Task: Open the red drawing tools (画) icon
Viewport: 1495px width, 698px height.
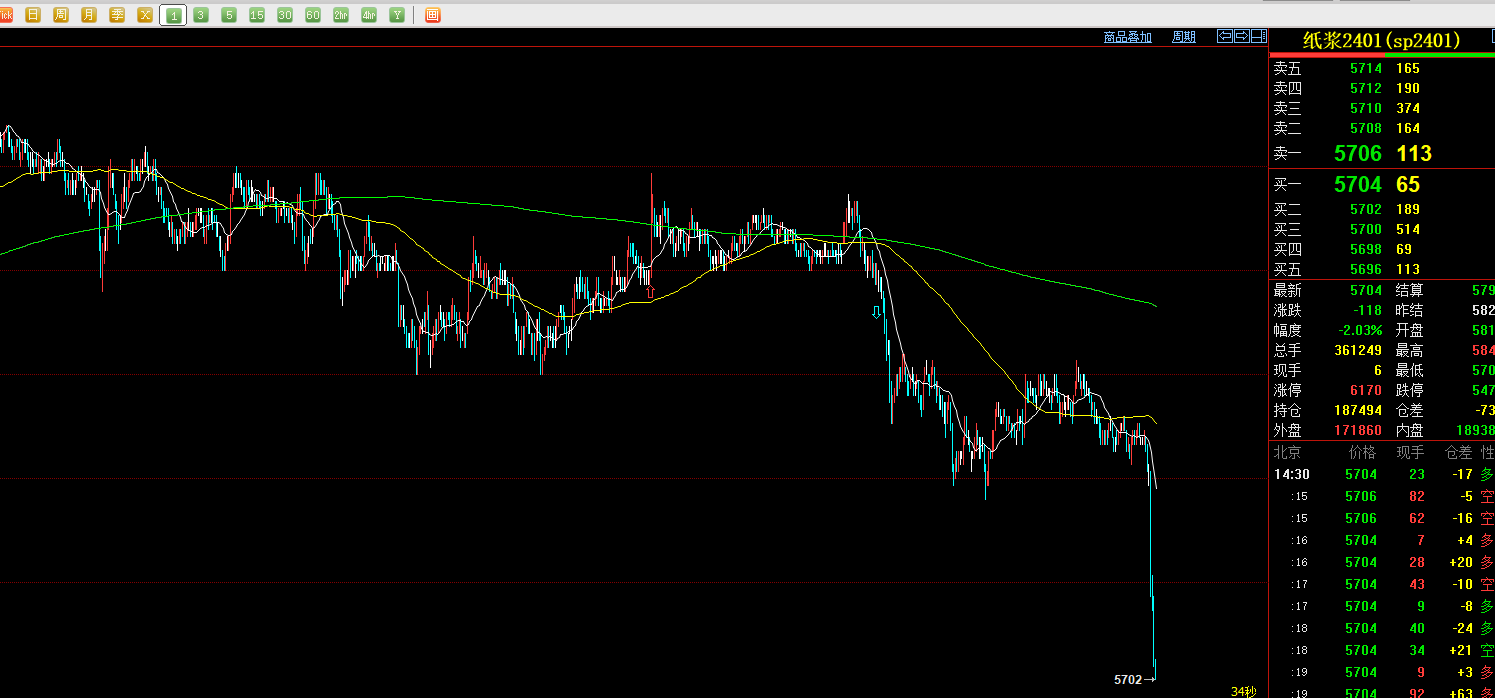Action: pyautogui.click(x=432, y=15)
